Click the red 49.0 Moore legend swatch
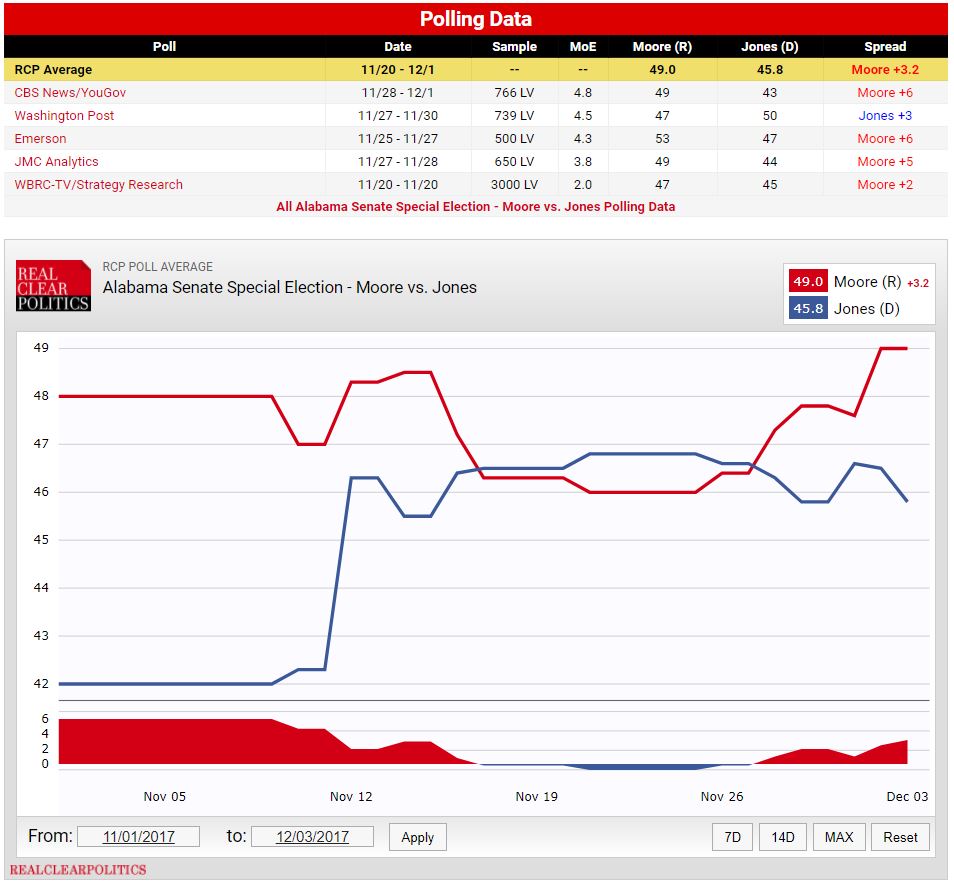Viewport: 954px width, 889px height. click(x=808, y=282)
